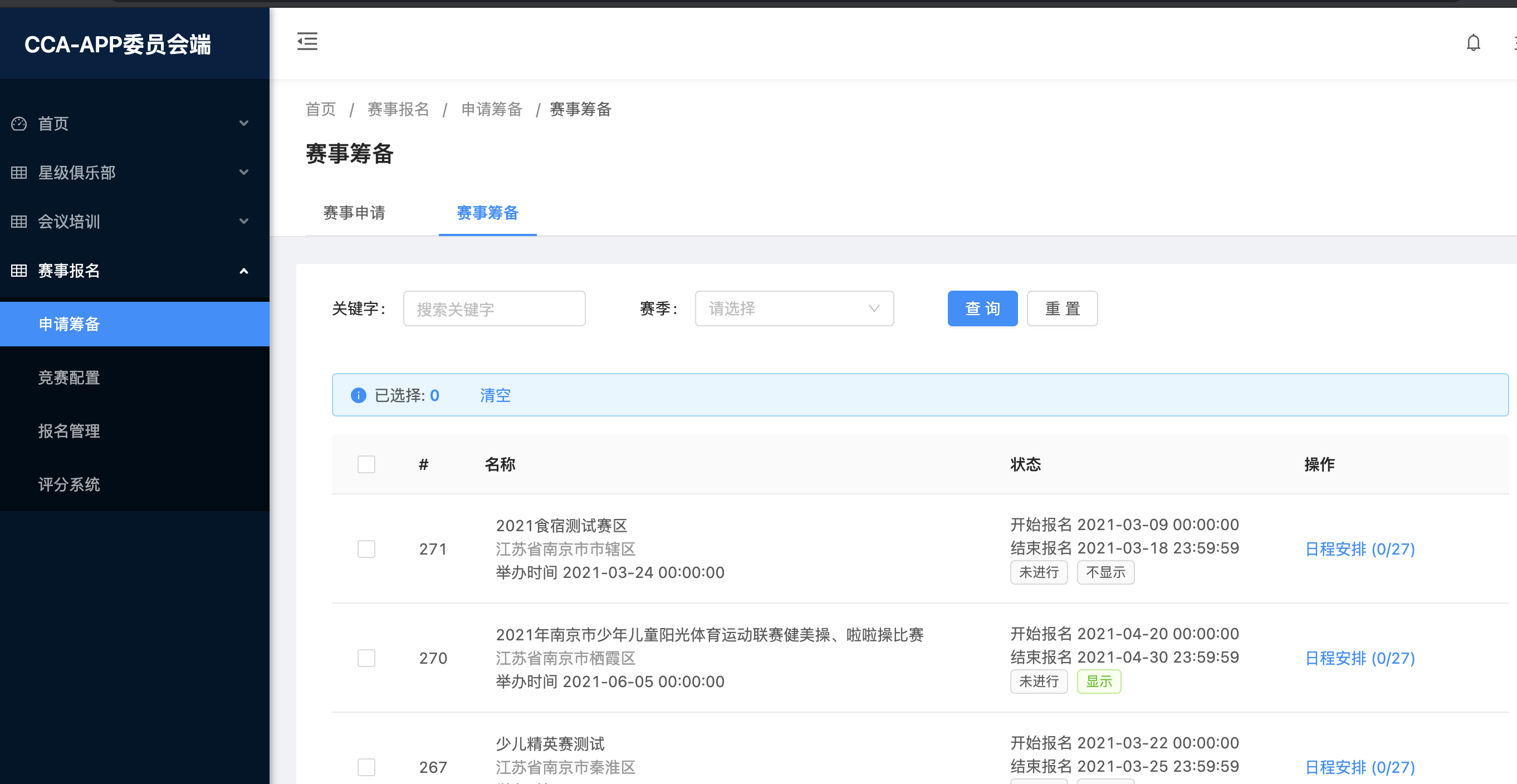Switch to the 赛事申请 tab
Screen dimensions: 1517x784
tap(354, 213)
